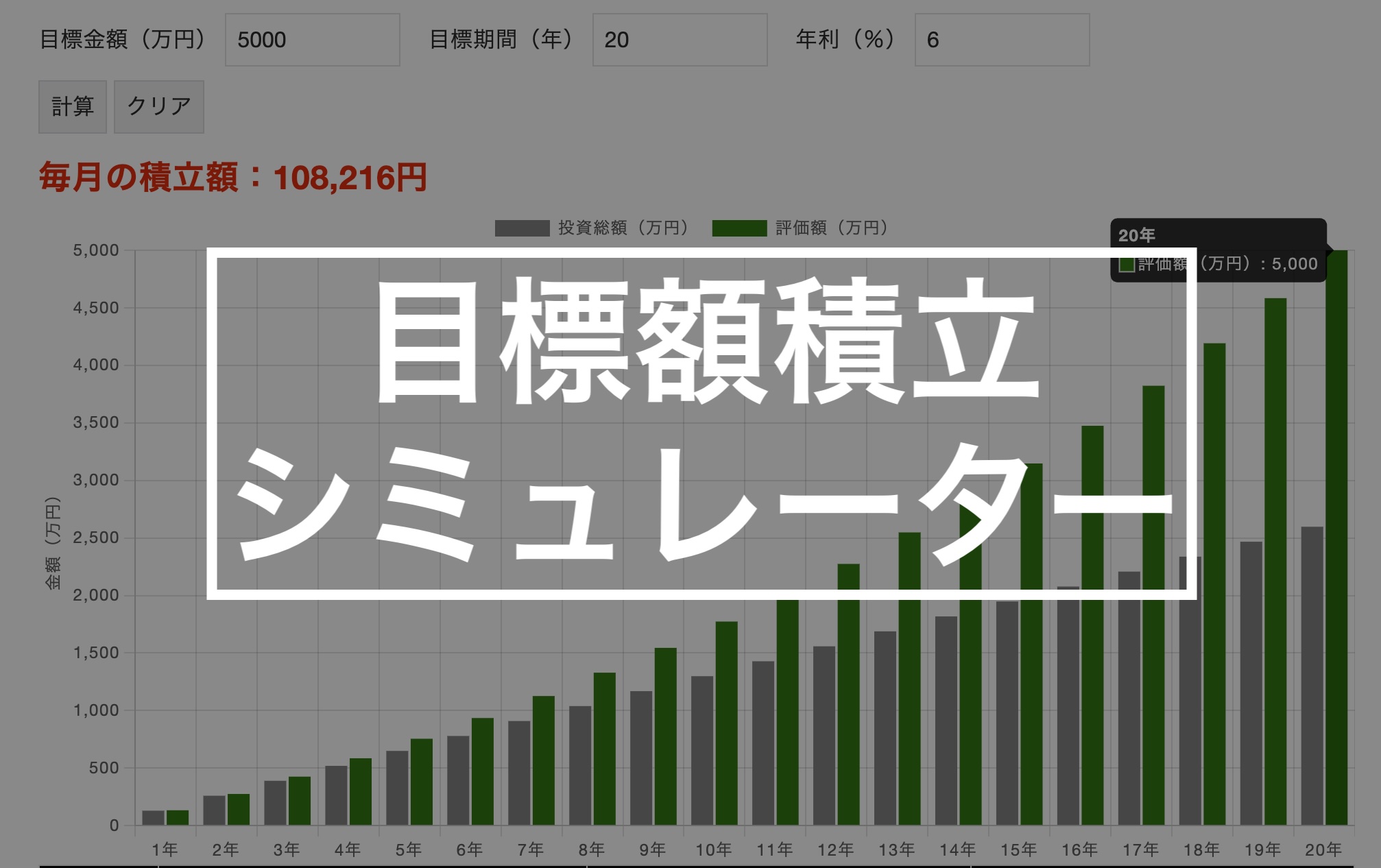Click the green 評価額 bar for 3年
Screen dimensions: 1381x868
click(x=300, y=801)
